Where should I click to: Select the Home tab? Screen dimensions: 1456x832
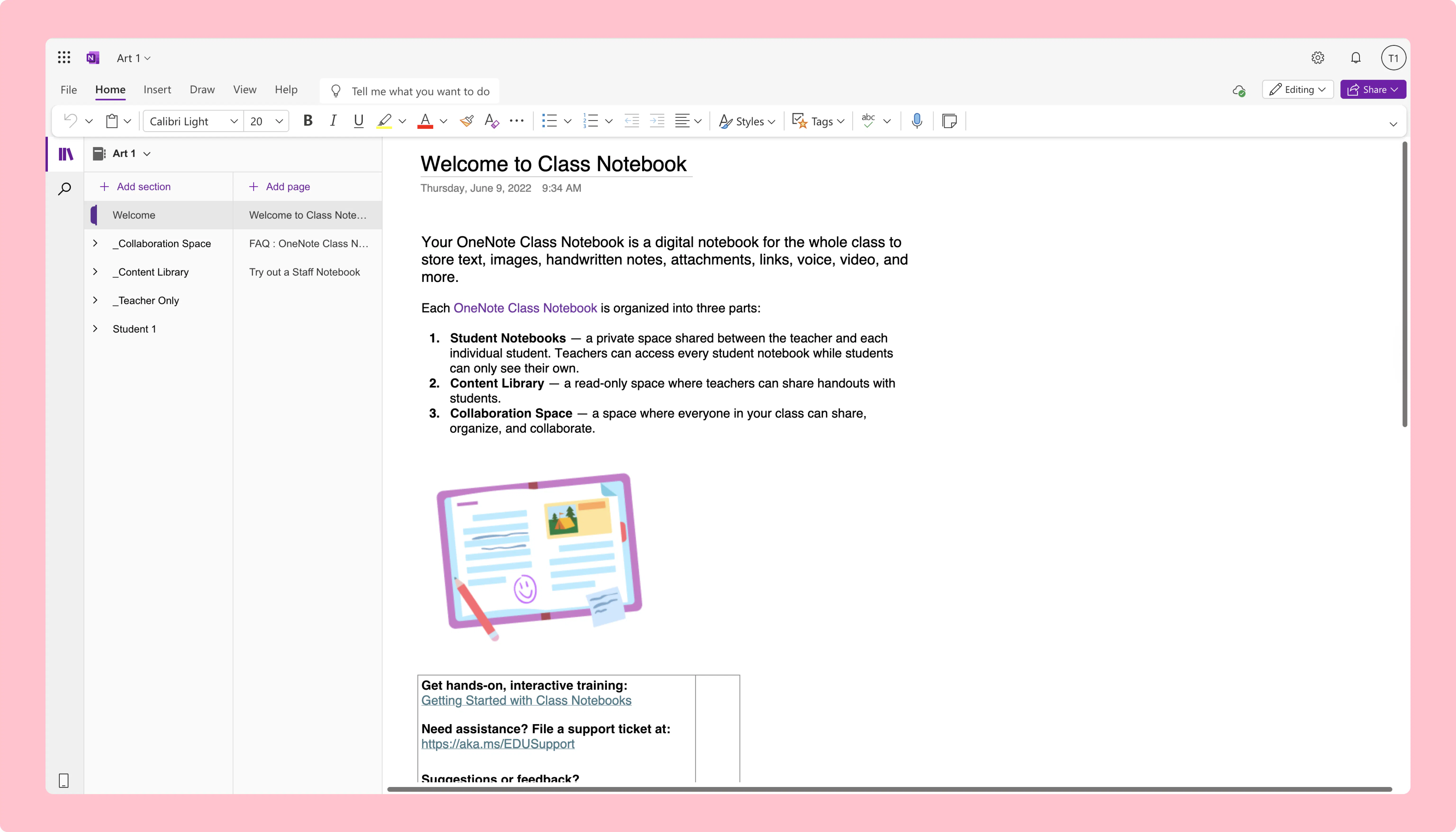[x=110, y=90]
